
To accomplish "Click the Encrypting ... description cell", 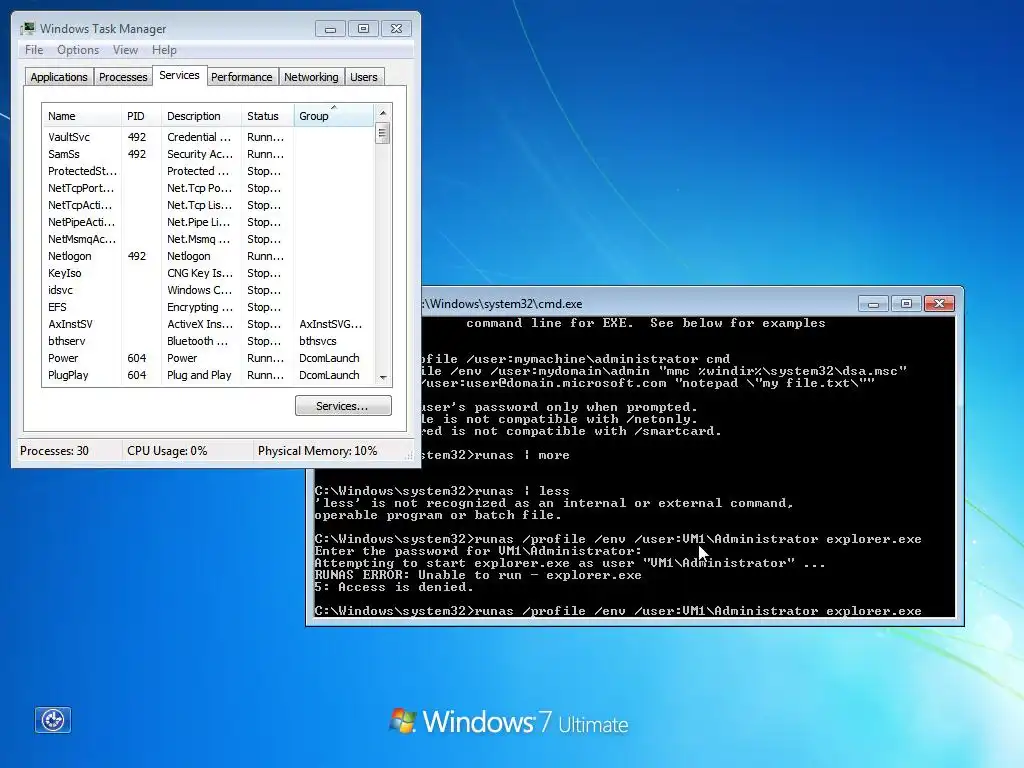I will coord(200,307).
